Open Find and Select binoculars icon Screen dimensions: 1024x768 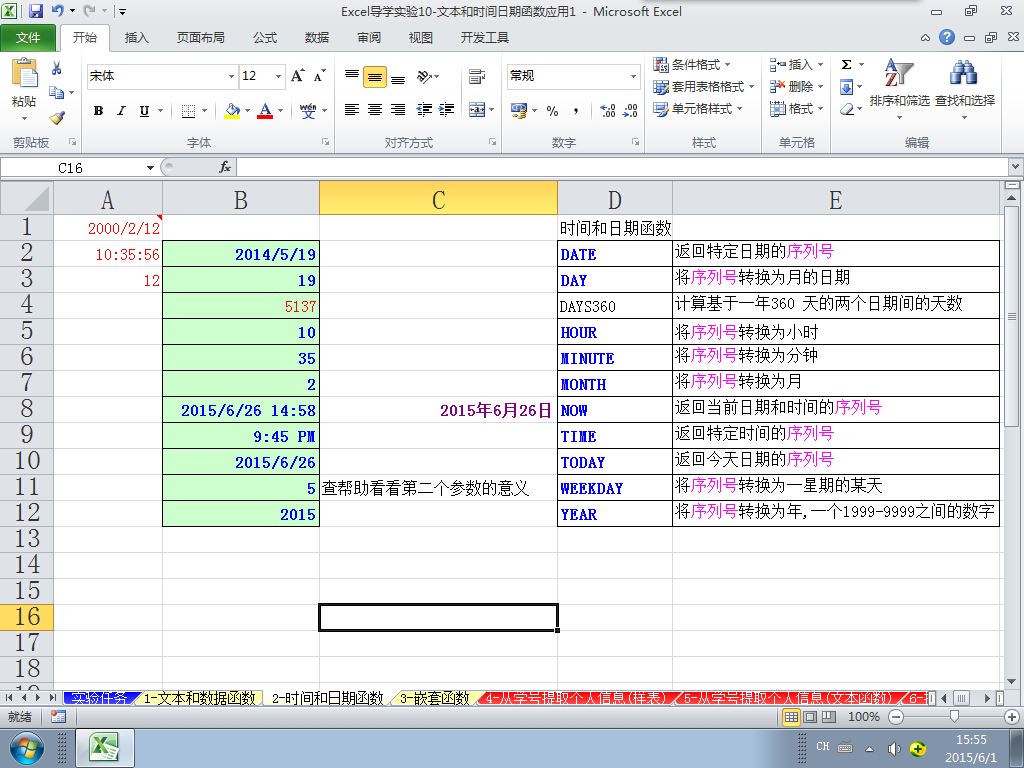point(964,73)
